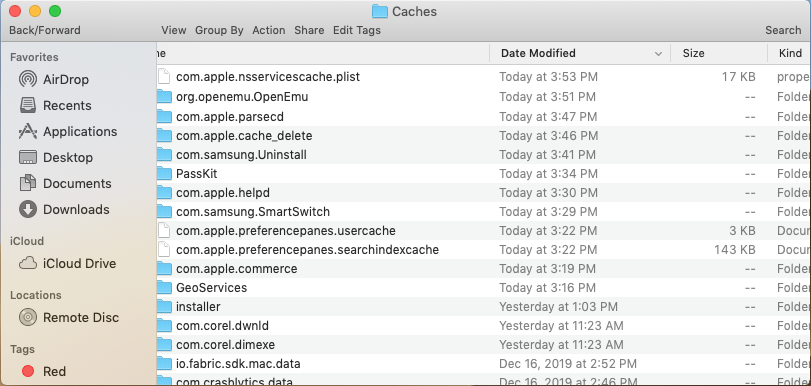Sort by the Kind column header
The width and height of the screenshot is (811, 386).
[791, 53]
